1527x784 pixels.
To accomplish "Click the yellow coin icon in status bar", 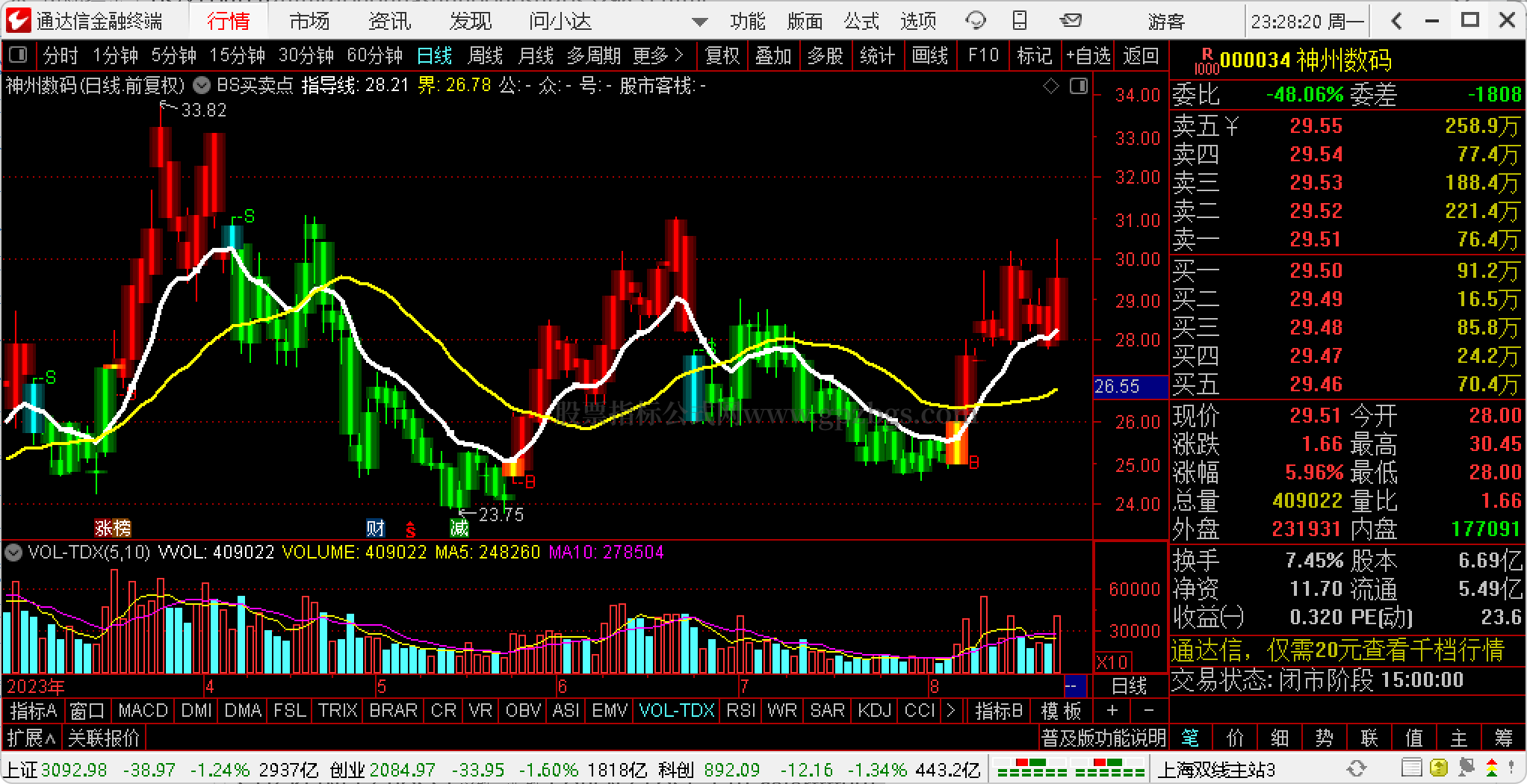I will (x=1438, y=768).
